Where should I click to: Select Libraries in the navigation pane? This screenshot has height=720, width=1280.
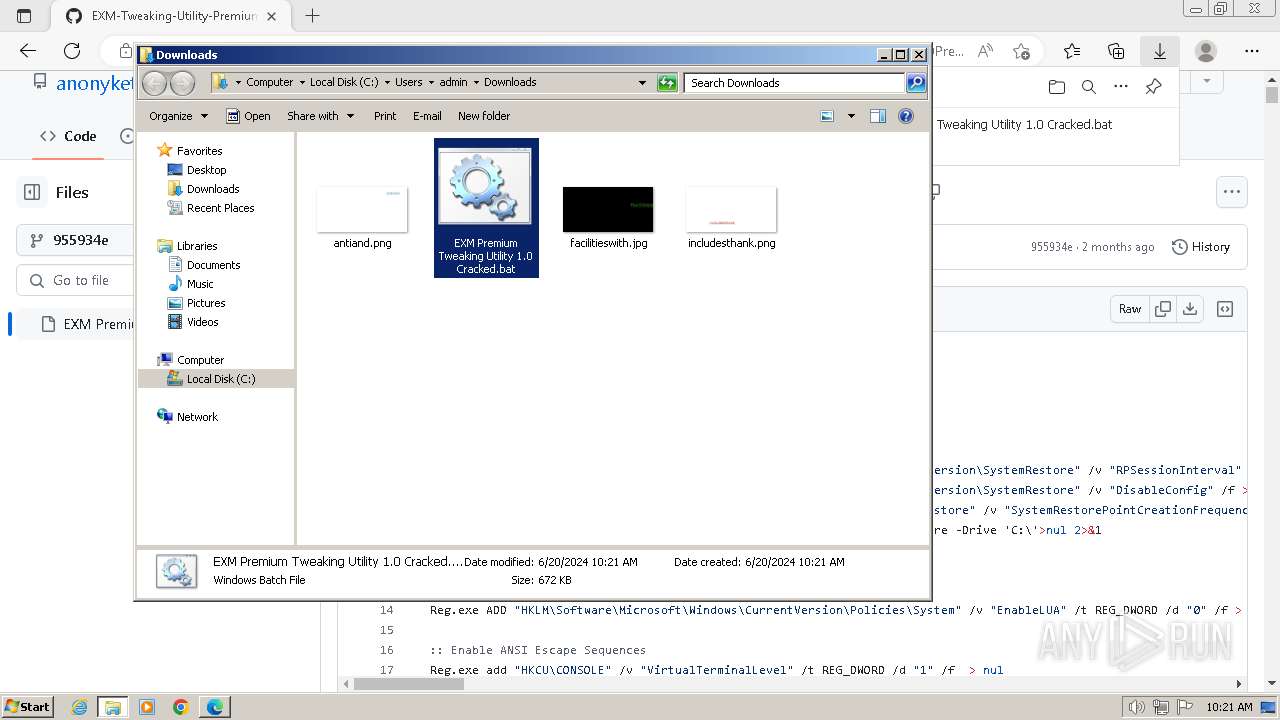(x=197, y=246)
